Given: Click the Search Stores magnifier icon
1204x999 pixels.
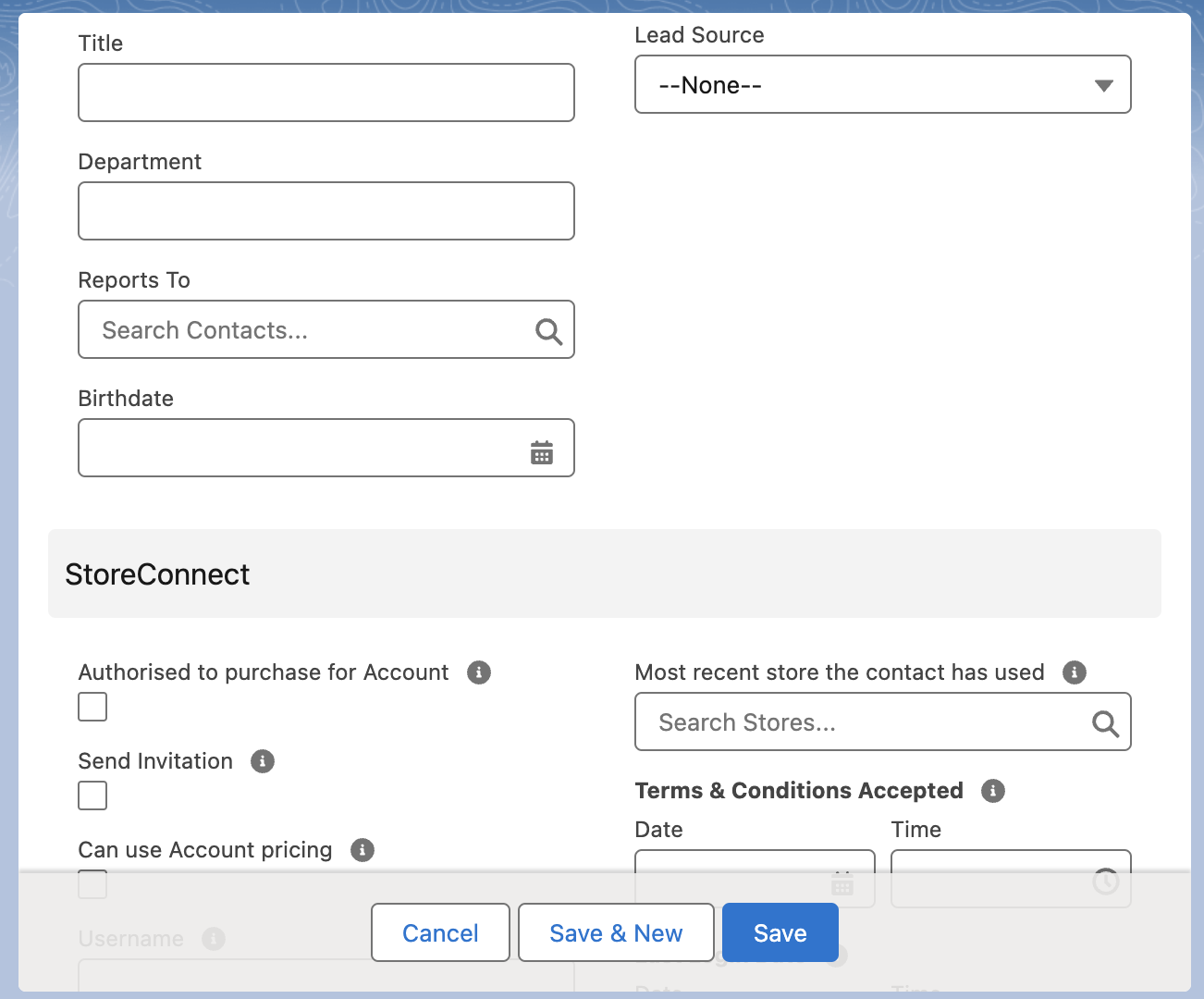Looking at the screenshot, I should (1105, 723).
